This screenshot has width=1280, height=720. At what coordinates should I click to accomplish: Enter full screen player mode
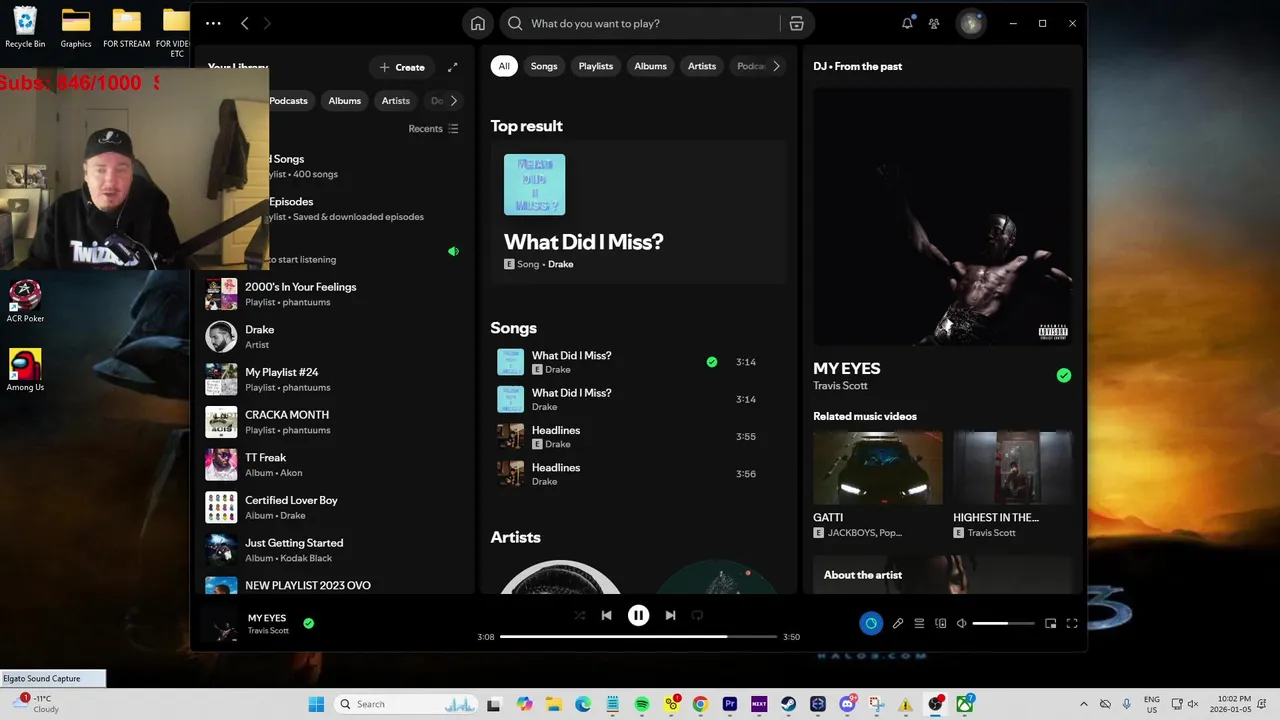1072,623
